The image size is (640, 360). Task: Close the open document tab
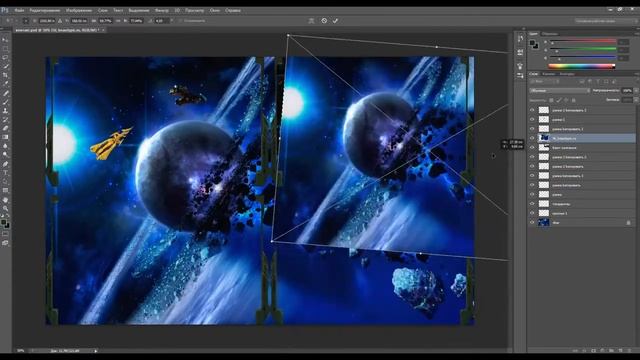pos(103,30)
